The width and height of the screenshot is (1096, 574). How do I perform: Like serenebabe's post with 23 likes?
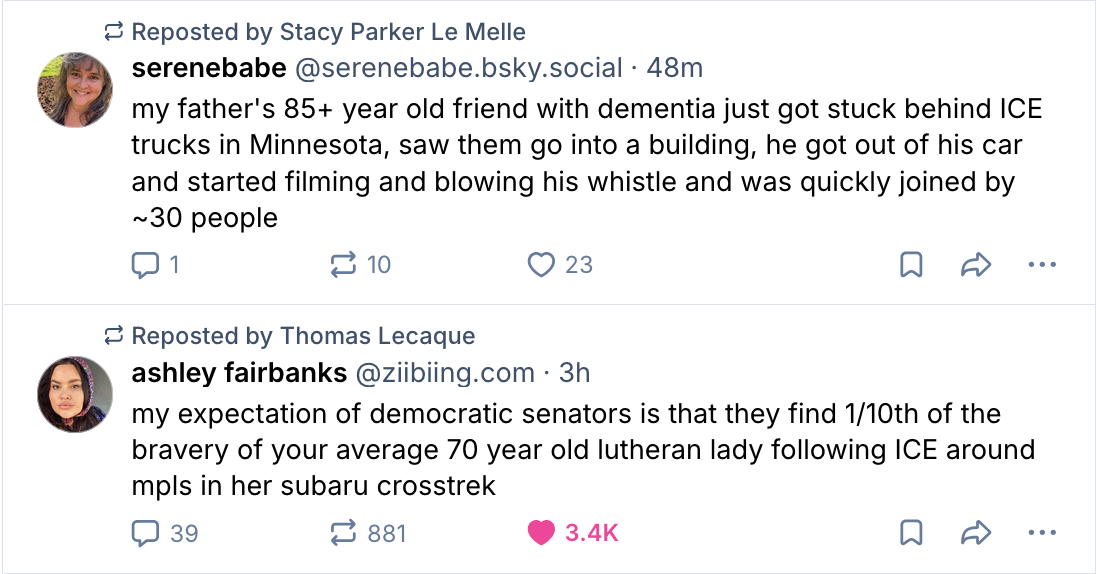point(541,265)
